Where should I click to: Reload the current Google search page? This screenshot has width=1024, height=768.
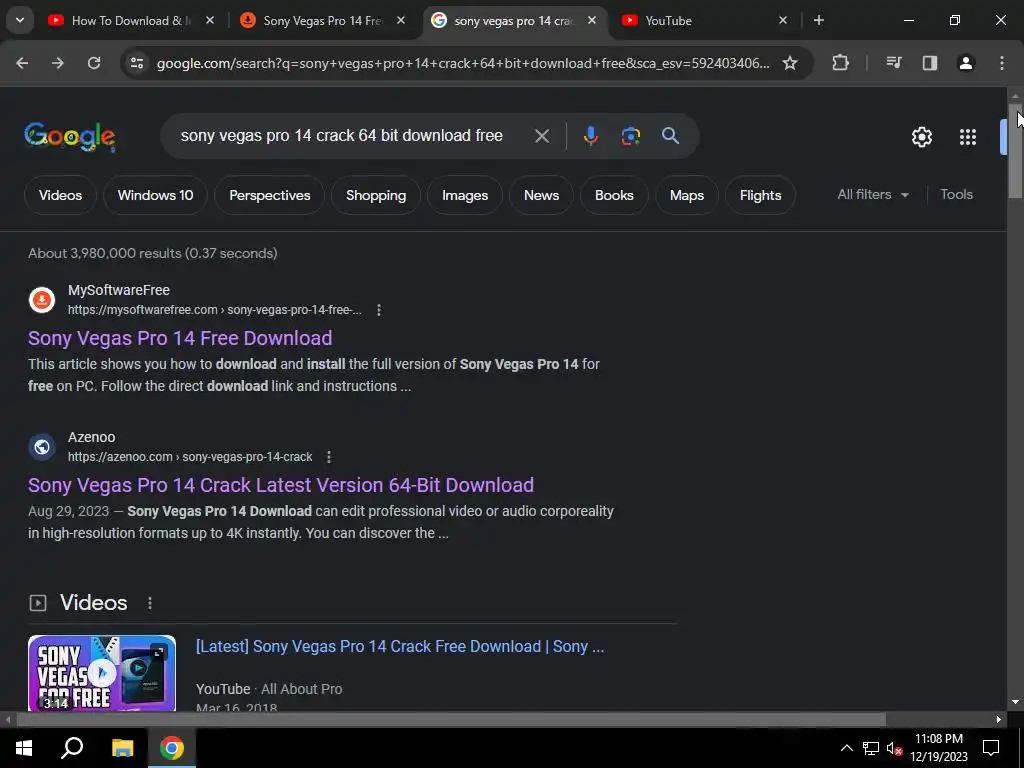[94, 63]
